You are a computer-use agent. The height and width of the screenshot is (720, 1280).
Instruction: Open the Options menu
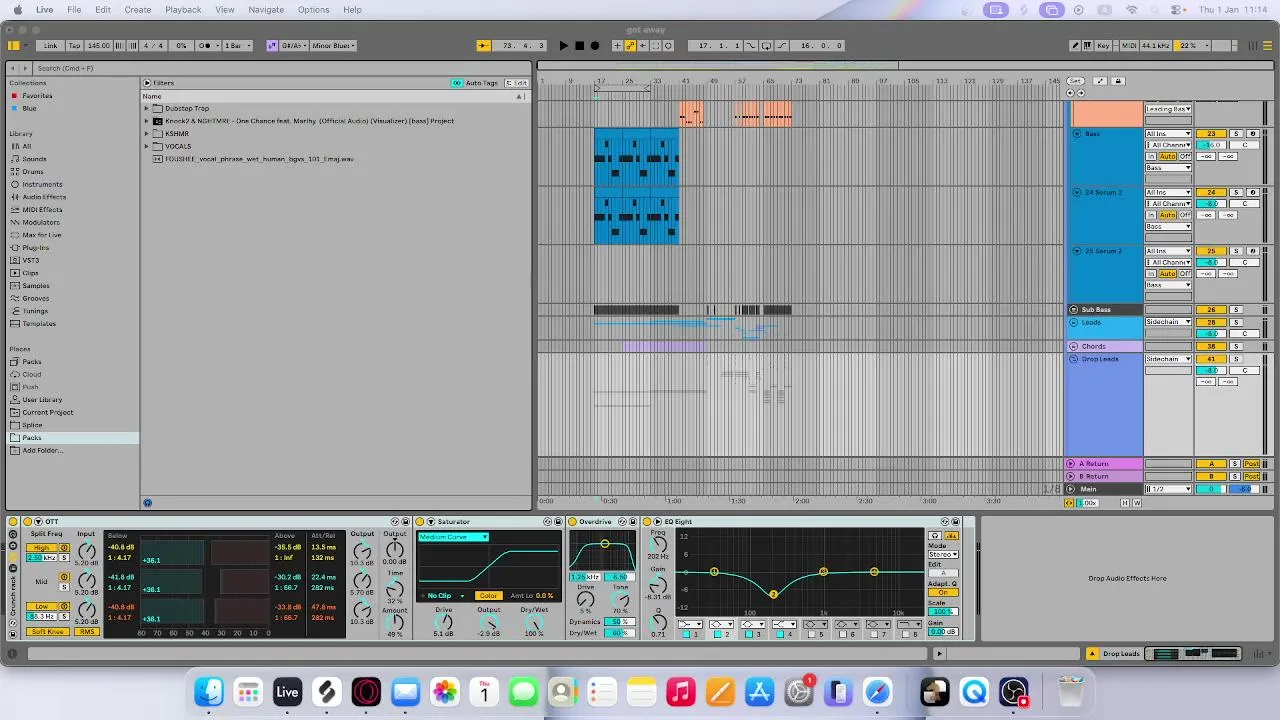(x=313, y=9)
